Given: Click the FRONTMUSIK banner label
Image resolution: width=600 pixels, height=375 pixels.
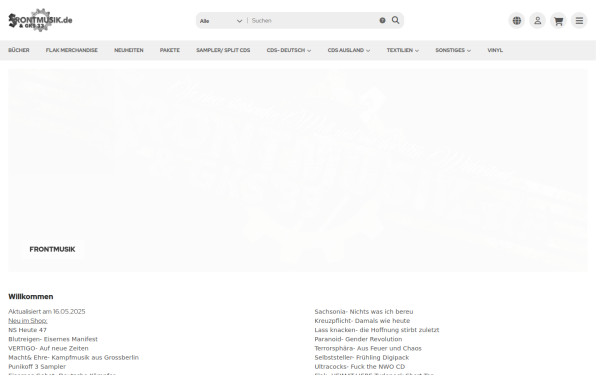Looking at the screenshot, I should pyautogui.click(x=52, y=249).
